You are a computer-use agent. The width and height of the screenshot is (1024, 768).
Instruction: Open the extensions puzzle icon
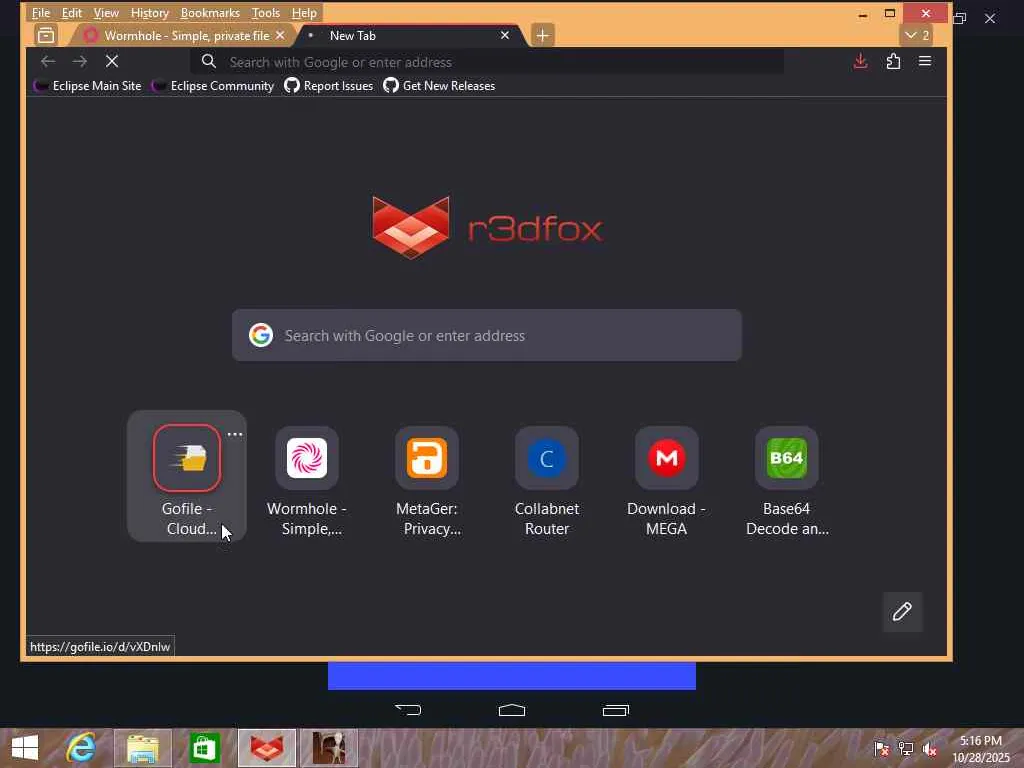click(x=893, y=61)
